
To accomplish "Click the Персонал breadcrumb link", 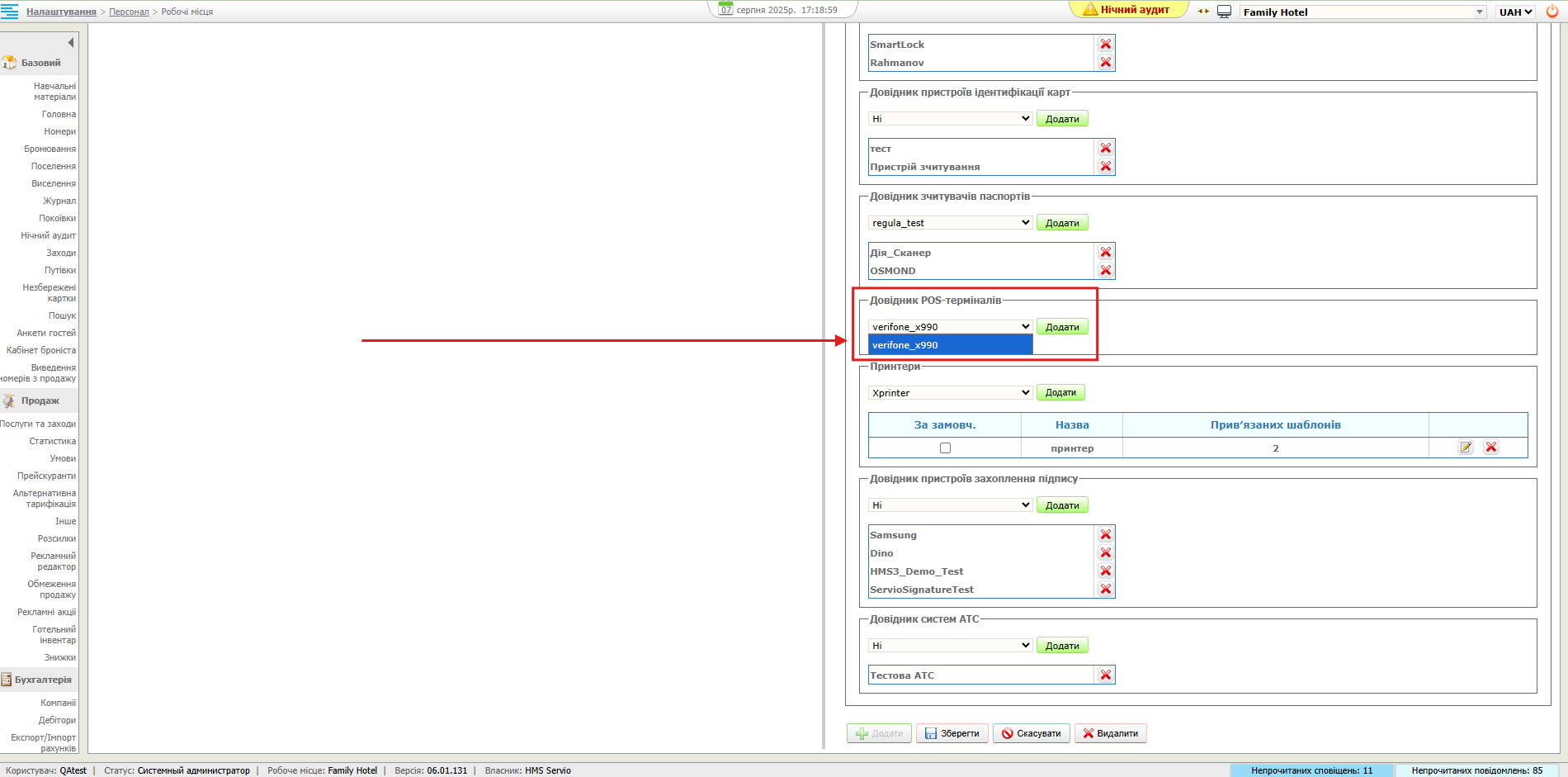I will [129, 12].
